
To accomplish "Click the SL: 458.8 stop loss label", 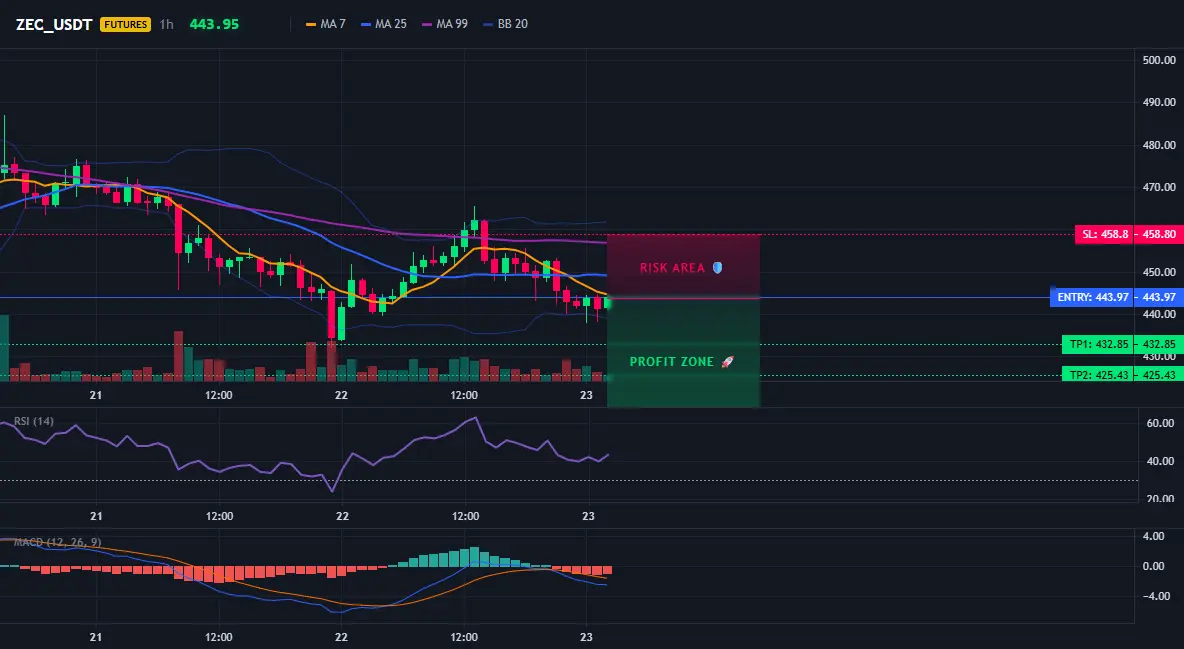I will [x=1105, y=234].
